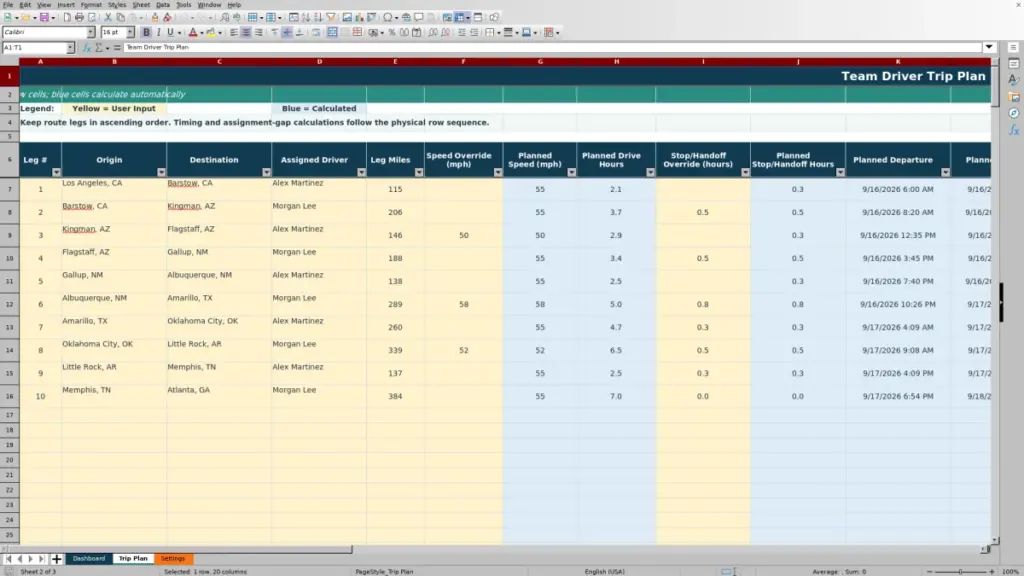This screenshot has width=1024, height=576.
Task: Open the sidebar Styles panel icon
Action: tap(1014, 80)
